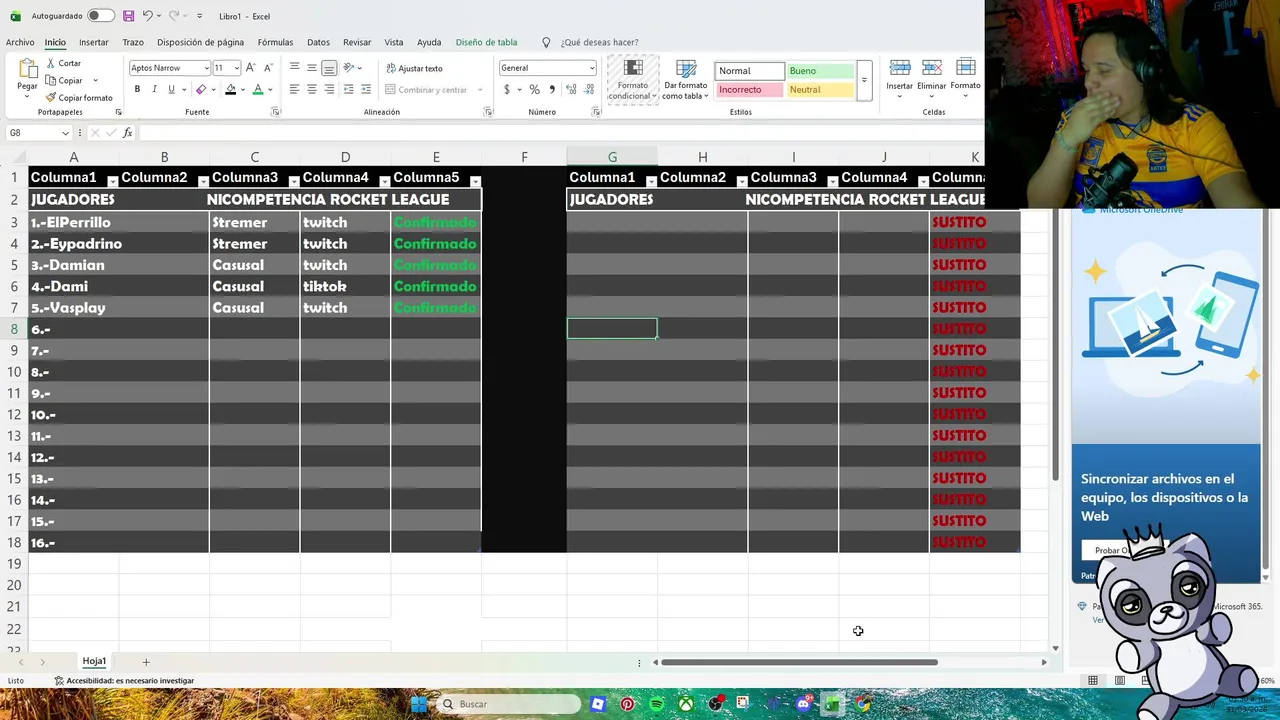Align cell text to the left

294,89
